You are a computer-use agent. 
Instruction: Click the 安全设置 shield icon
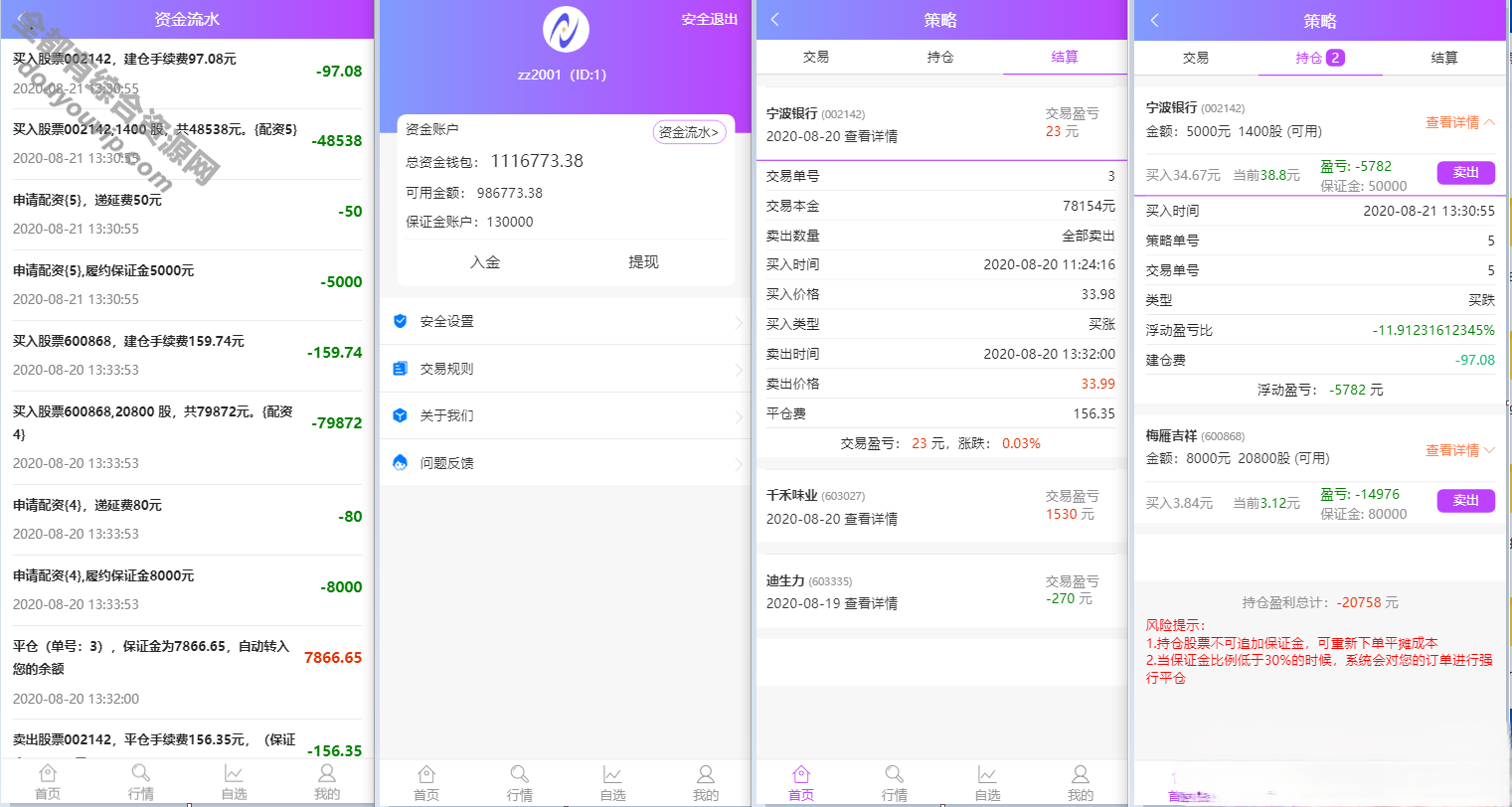click(400, 321)
